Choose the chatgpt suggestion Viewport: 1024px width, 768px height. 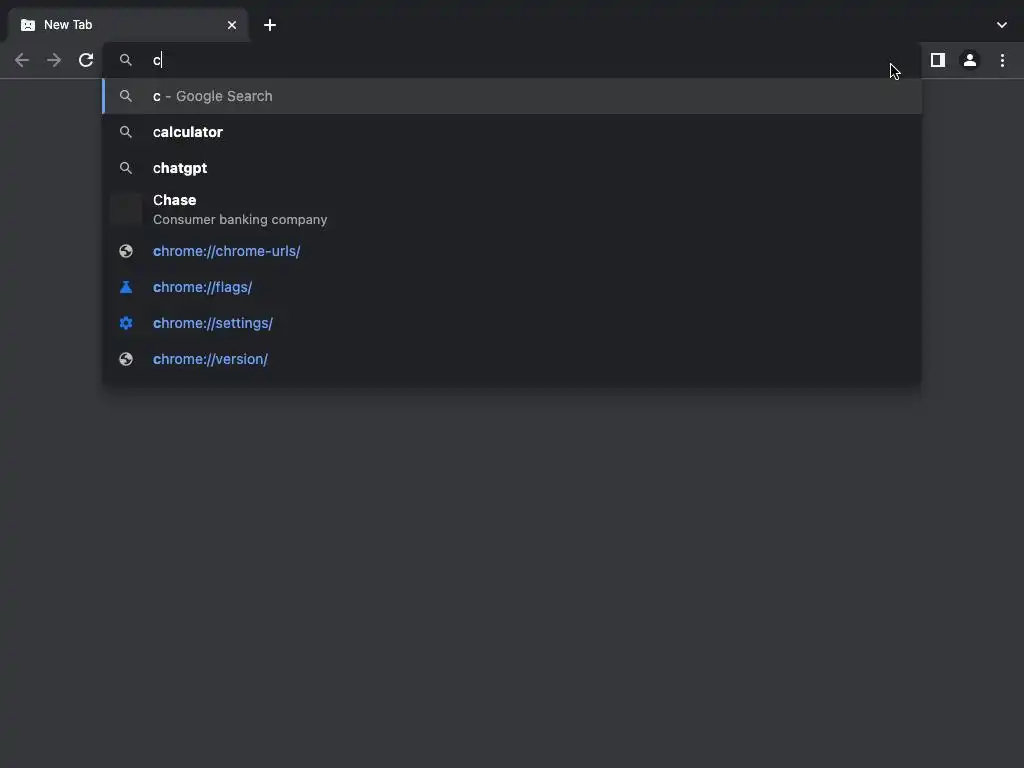pyautogui.click(x=512, y=168)
